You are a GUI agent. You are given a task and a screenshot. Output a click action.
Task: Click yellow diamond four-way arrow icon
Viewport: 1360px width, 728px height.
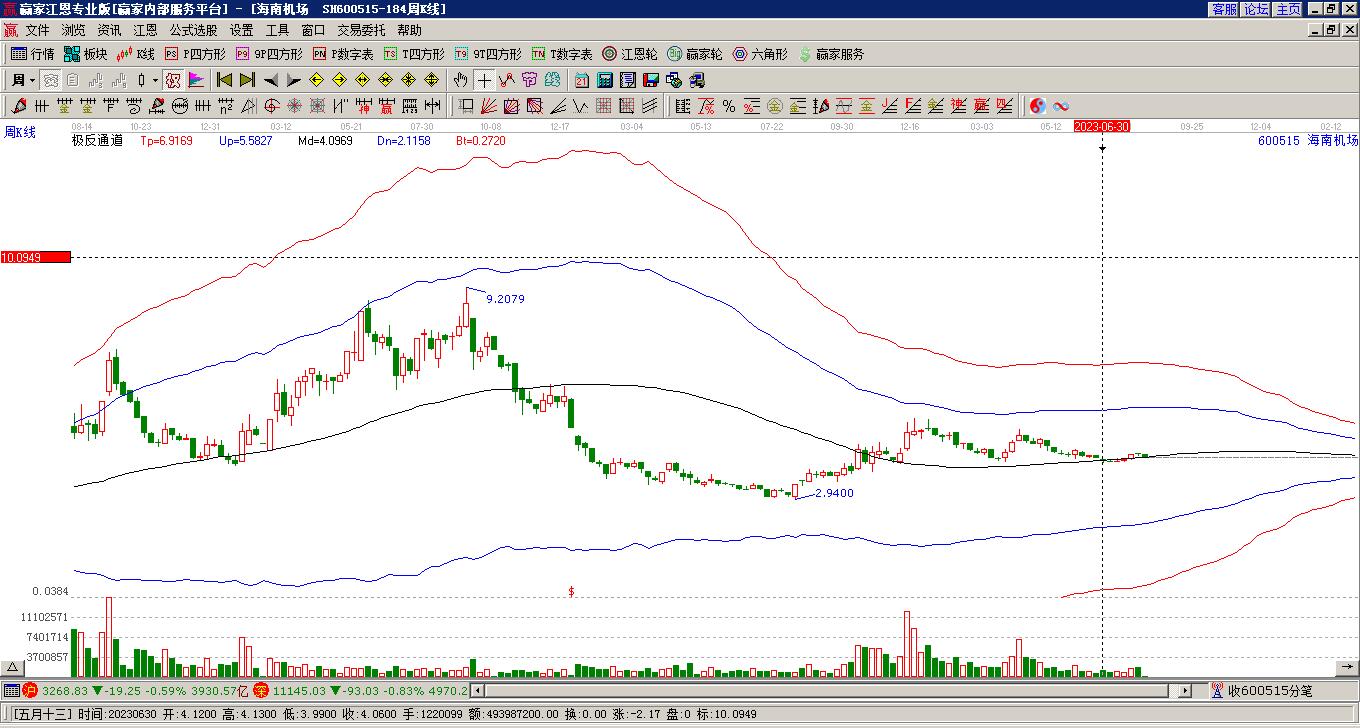click(409, 80)
